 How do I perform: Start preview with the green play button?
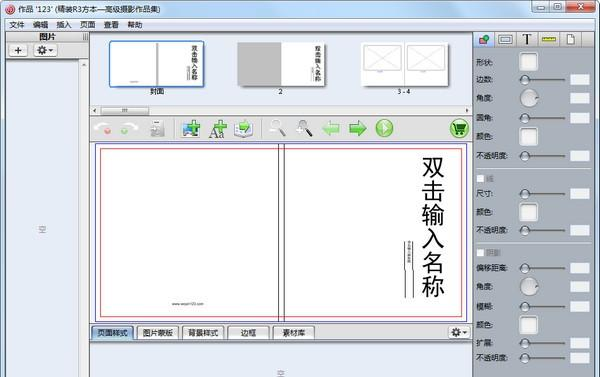(x=384, y=128)
